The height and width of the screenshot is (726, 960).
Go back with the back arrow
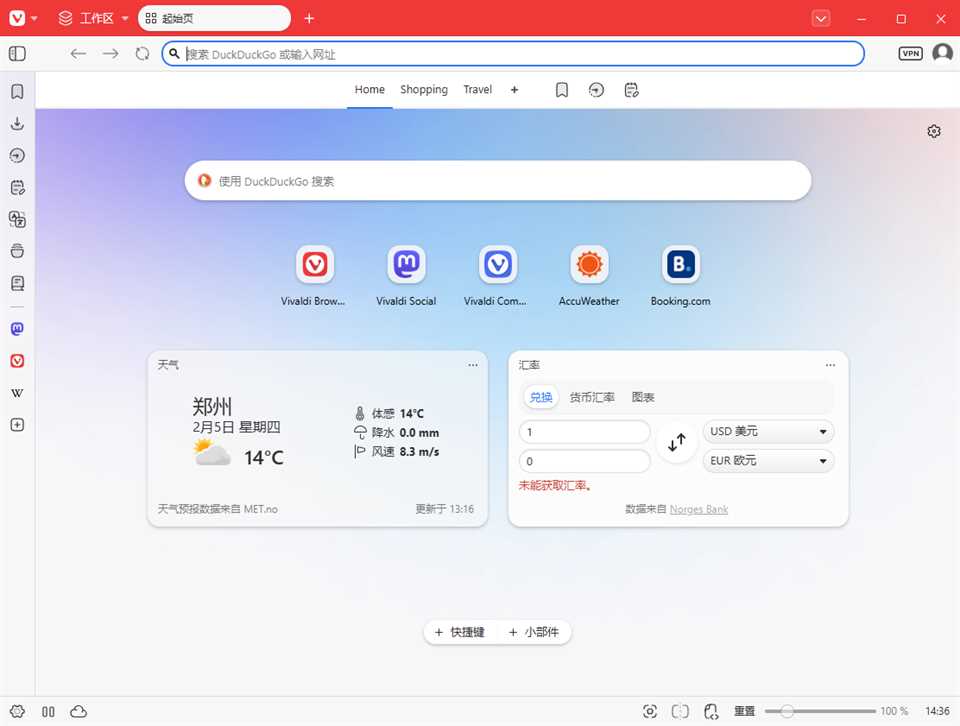point(78,54)
